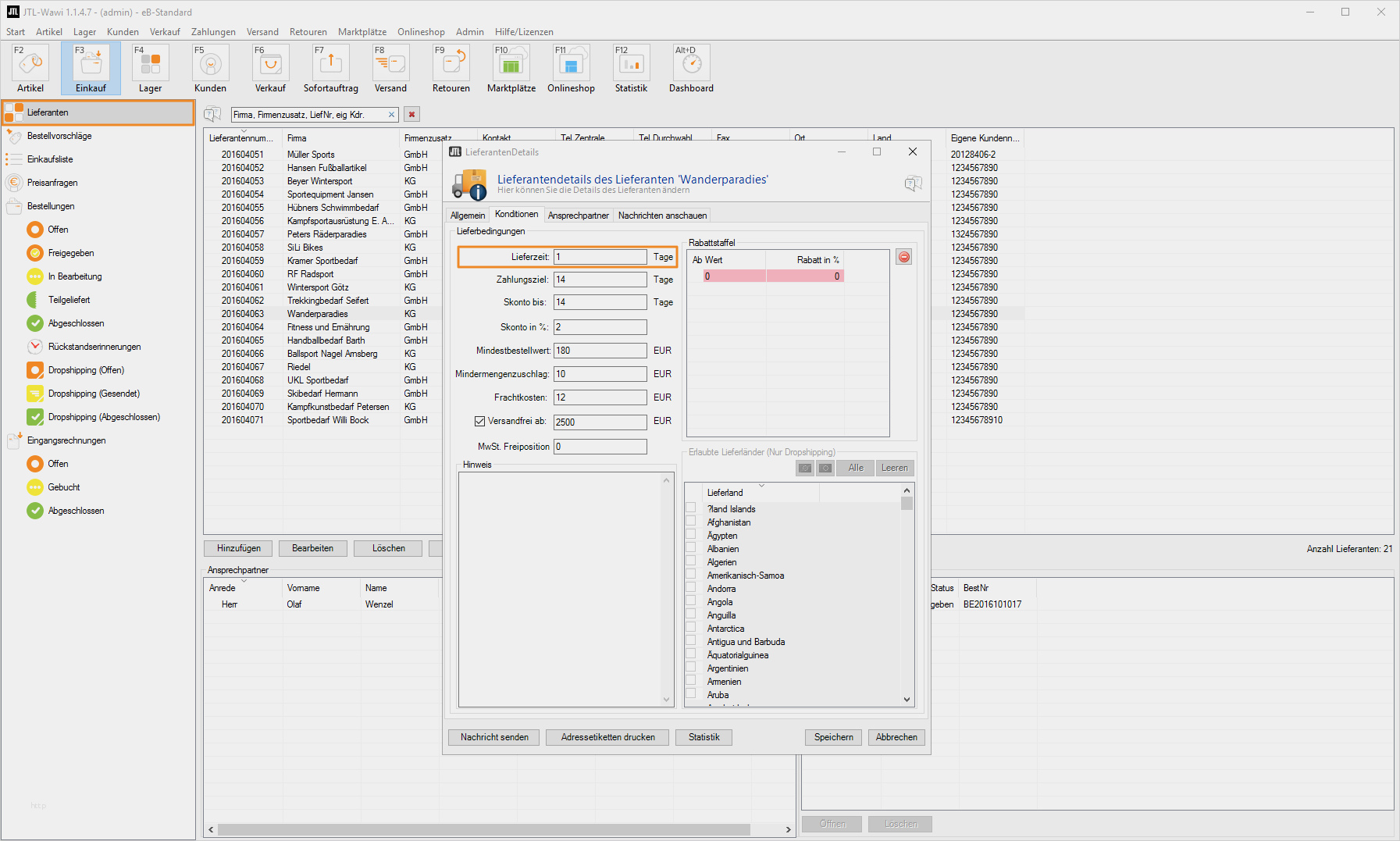Switch to the Ansprechpartner tab
Viewport: 1400px width, 841px height.
point(578,216)
